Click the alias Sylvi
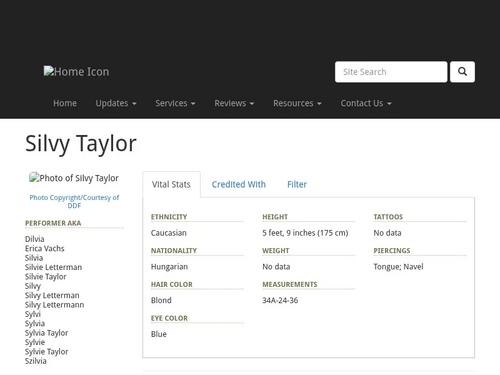 (x=33, y=314)
